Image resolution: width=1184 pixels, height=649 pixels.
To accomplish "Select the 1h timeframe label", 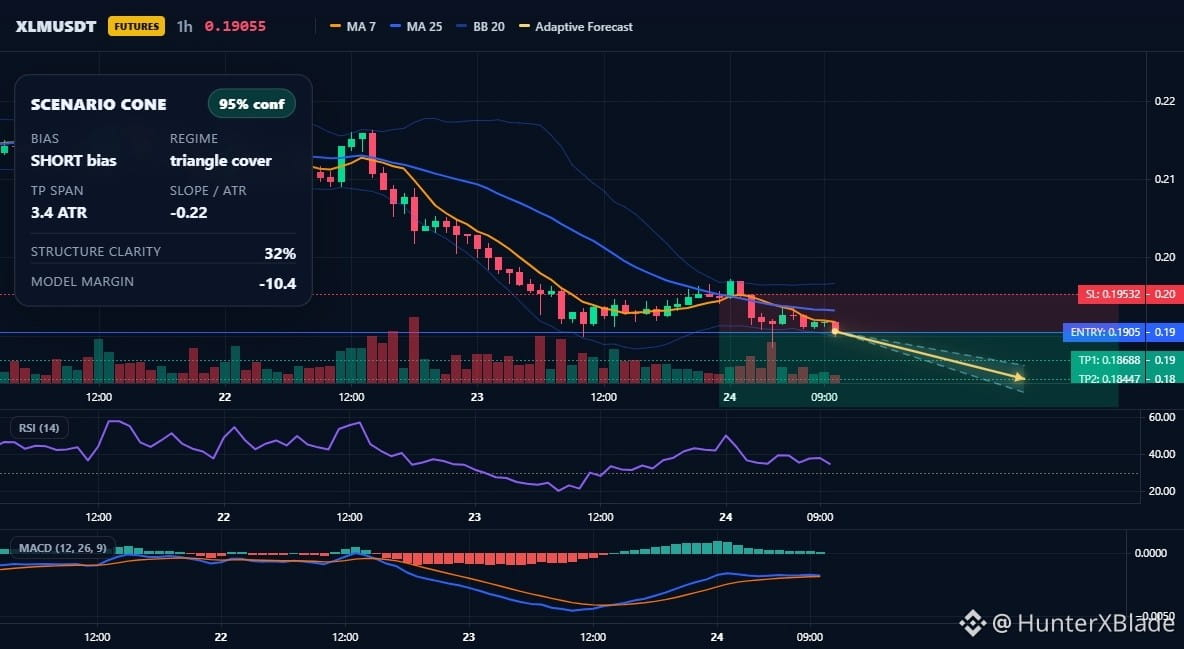I will click(x=184, y=26).
